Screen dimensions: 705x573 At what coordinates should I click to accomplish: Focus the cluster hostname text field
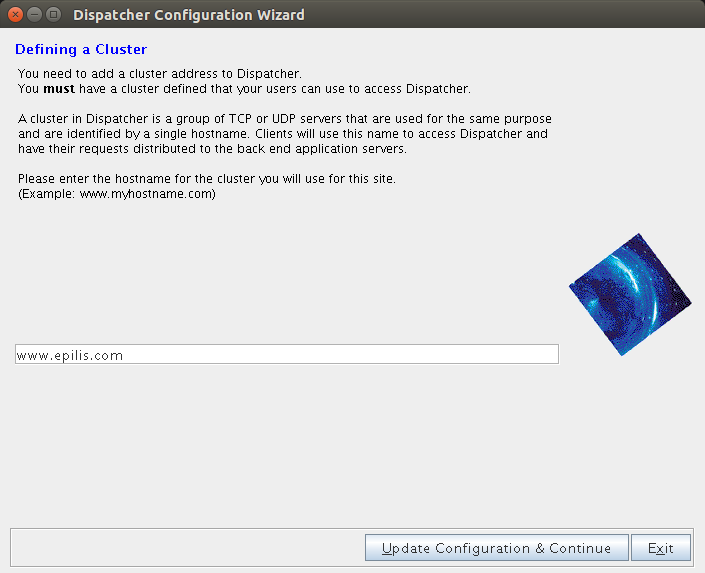pos(287,354)
